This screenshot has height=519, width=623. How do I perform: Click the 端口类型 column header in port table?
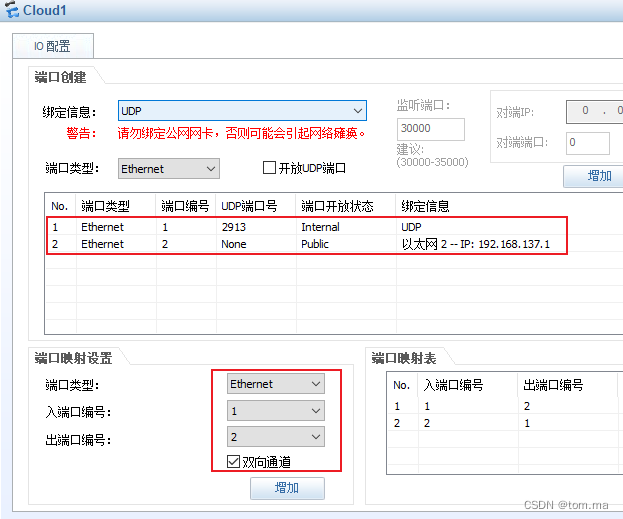point(116,206)
